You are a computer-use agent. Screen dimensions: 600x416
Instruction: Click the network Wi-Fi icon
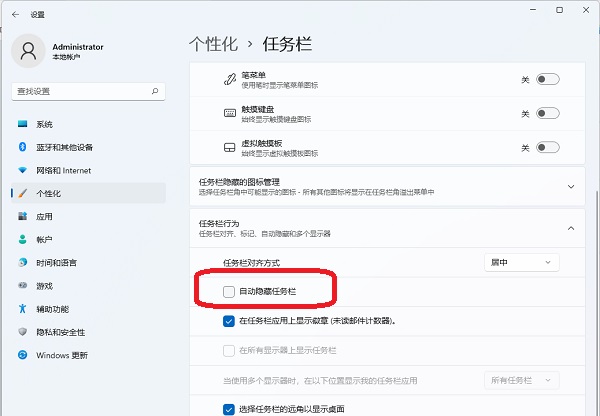click(x=23, y=170)
